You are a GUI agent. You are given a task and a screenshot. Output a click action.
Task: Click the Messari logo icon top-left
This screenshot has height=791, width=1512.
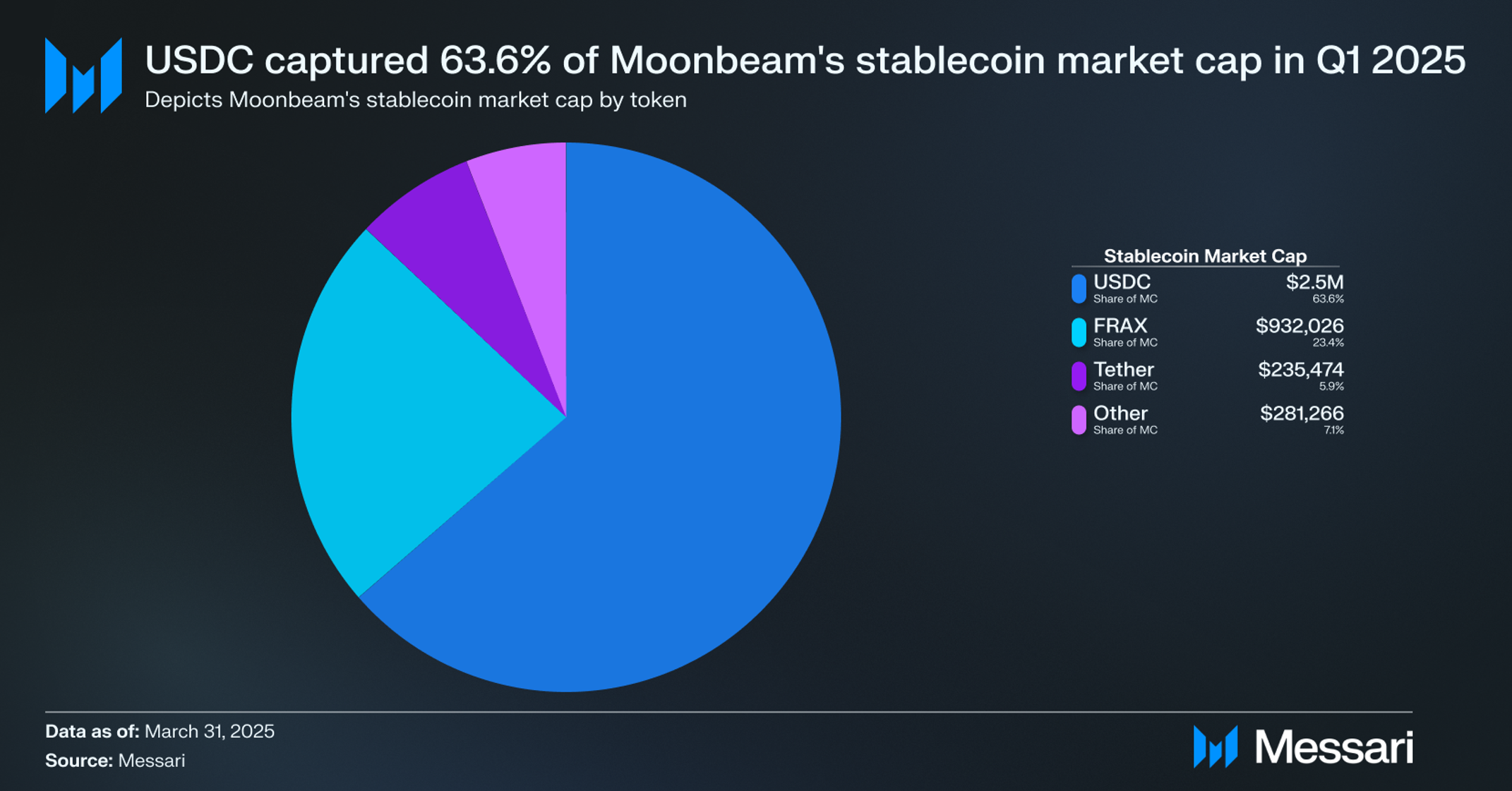pos(83,76)
